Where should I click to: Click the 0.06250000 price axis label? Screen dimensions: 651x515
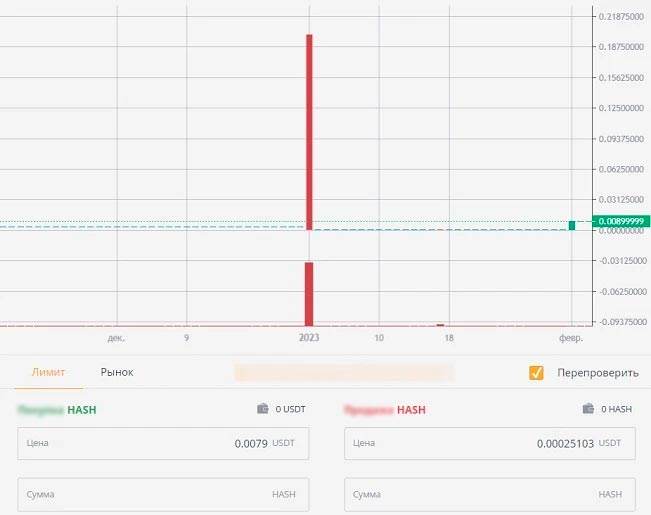pos(621,169)
